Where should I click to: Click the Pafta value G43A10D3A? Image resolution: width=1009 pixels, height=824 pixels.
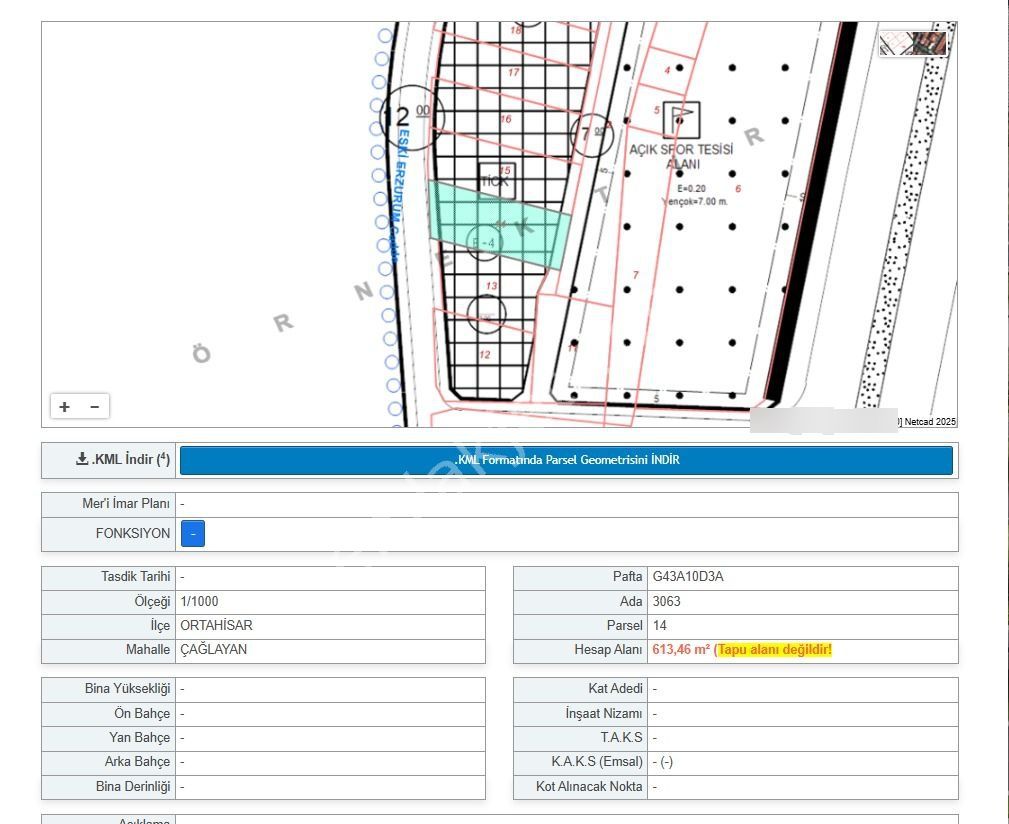(x=688, y=577)
